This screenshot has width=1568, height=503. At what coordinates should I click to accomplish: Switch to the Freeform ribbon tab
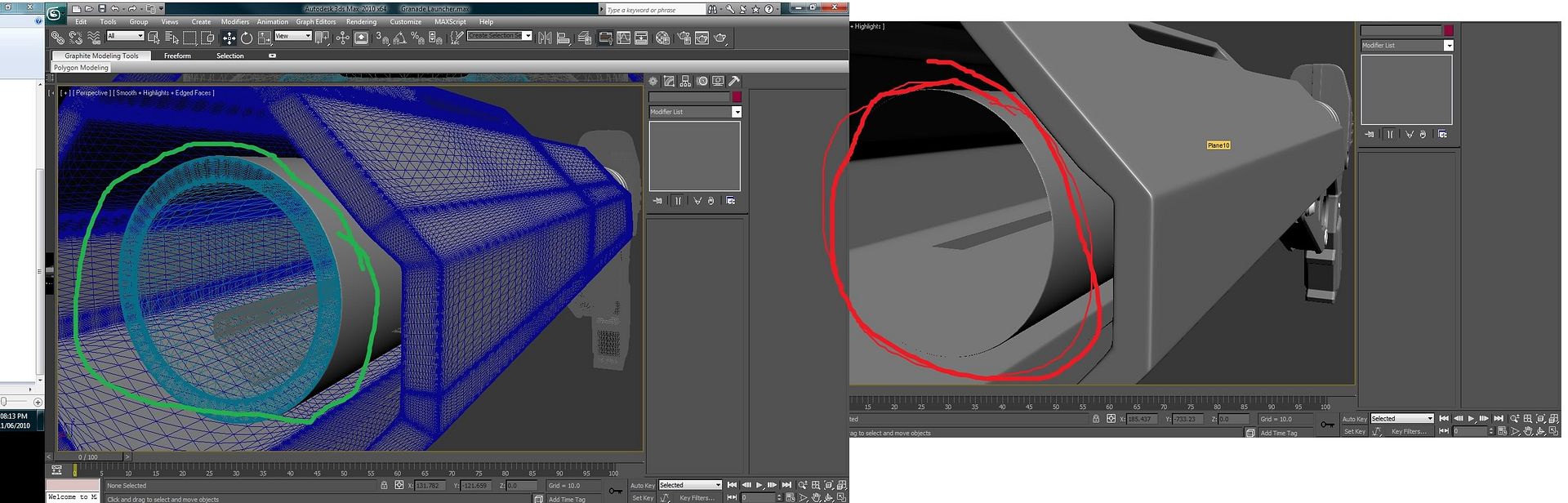click(x=177, y=56)
